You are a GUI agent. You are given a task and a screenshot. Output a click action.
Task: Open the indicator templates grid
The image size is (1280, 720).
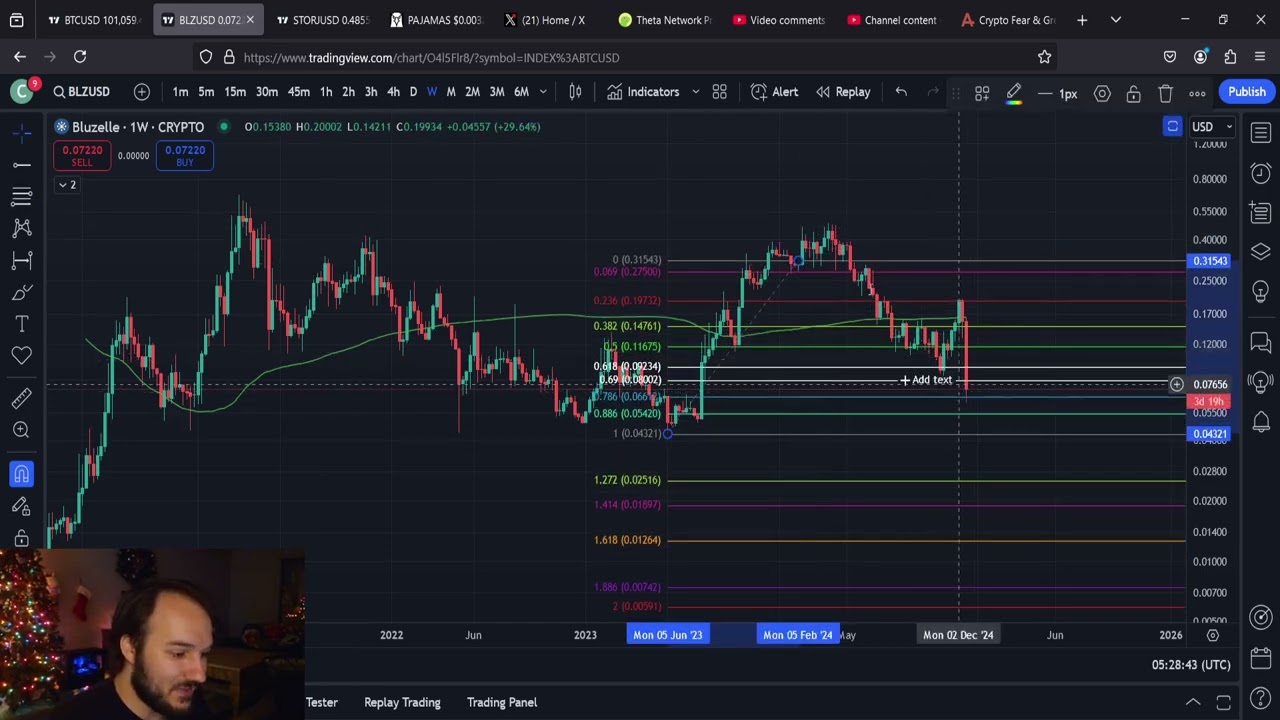719,92
